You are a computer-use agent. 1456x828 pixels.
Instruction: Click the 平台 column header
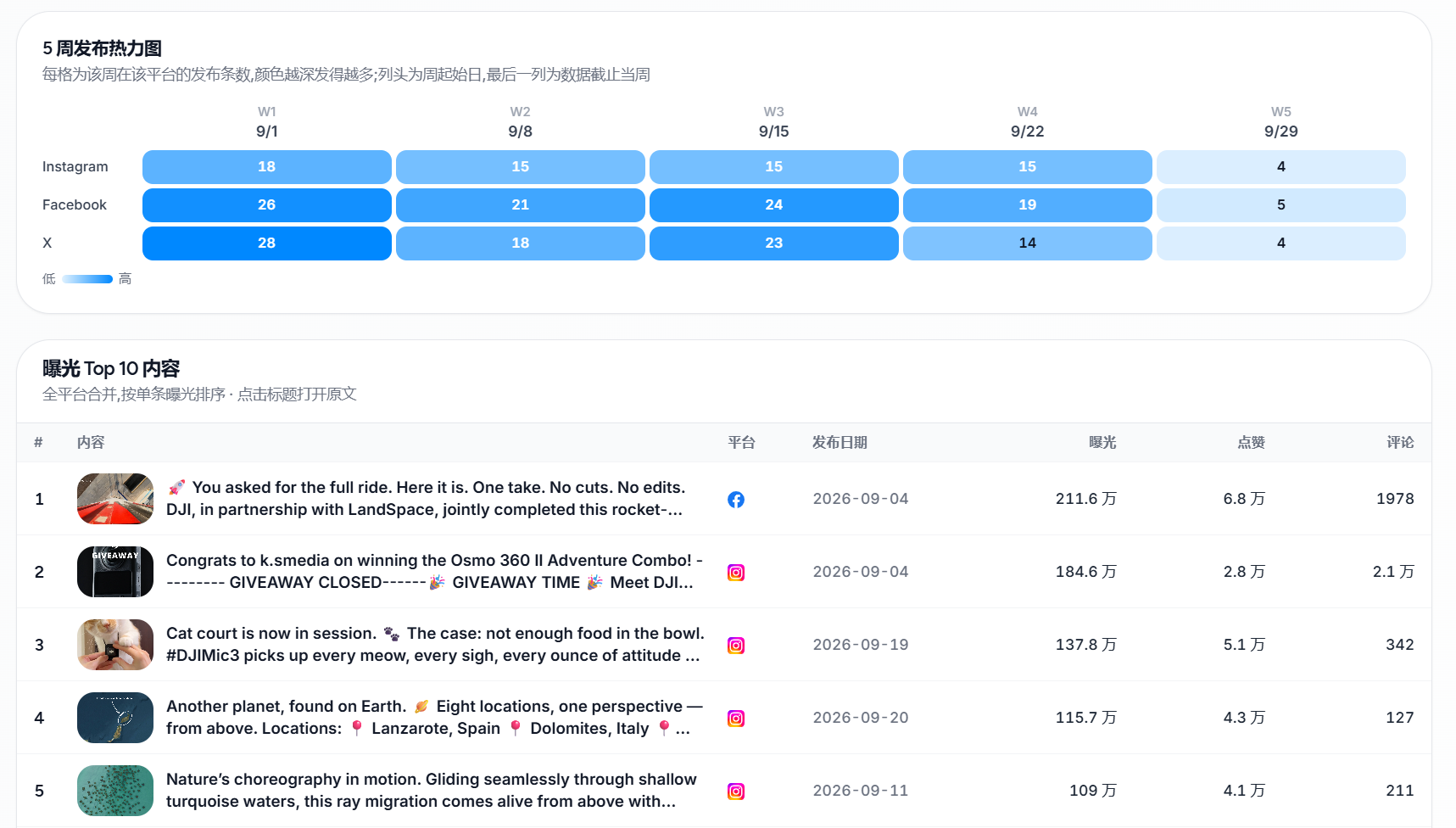tap(741, 443)
